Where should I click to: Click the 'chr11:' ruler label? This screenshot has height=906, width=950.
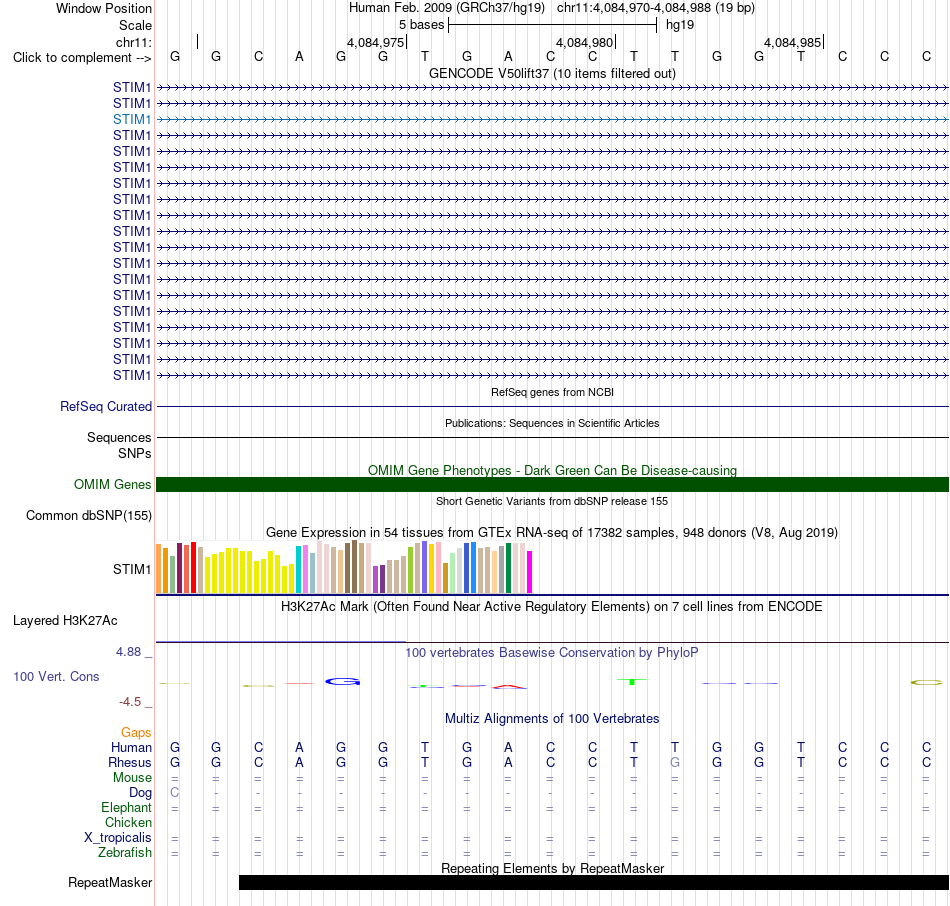click(x=133, y=42)
